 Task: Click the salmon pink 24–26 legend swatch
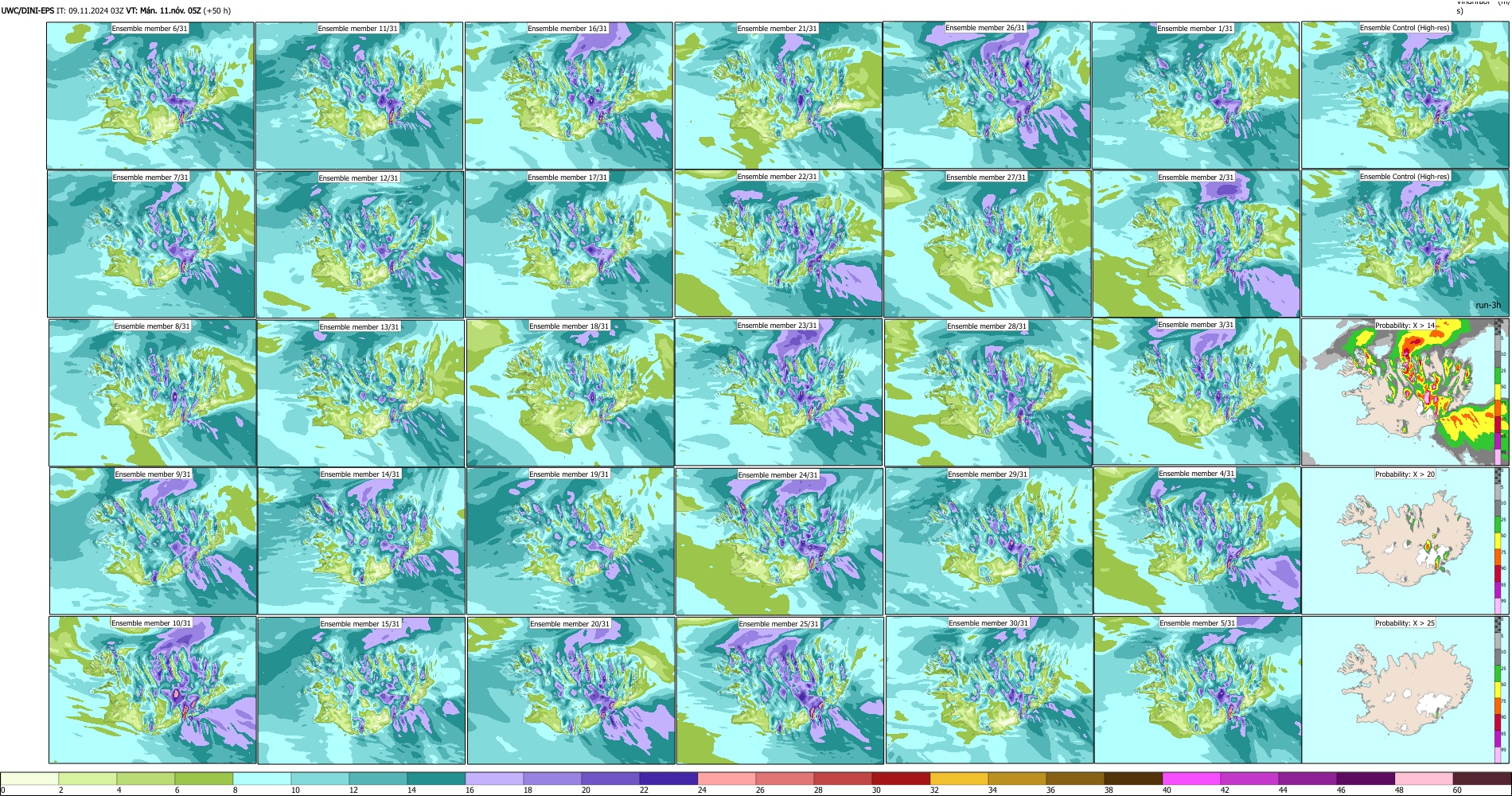coord(727,778)
